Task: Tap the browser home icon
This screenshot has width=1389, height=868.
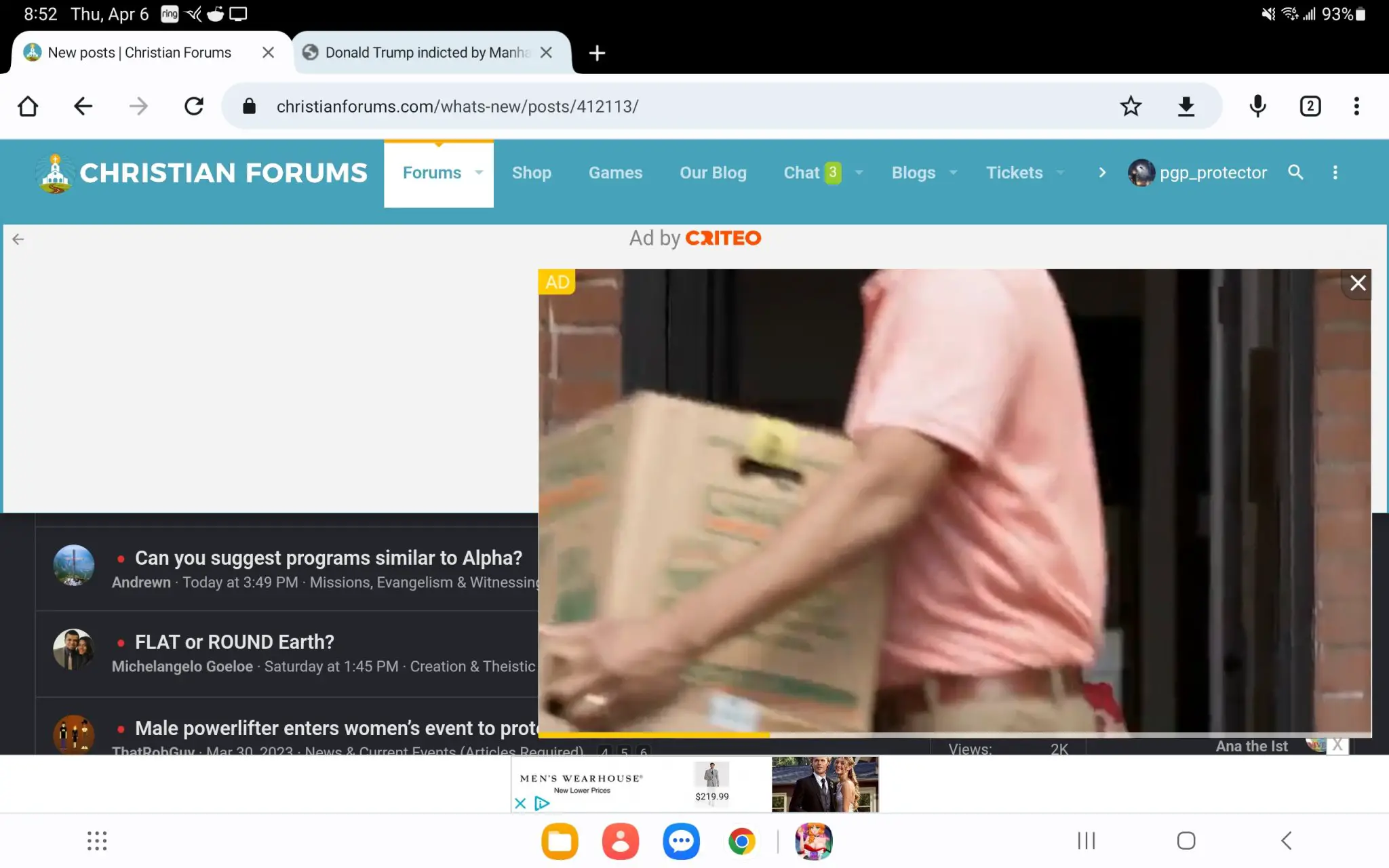Action: (x=28, y=106)
